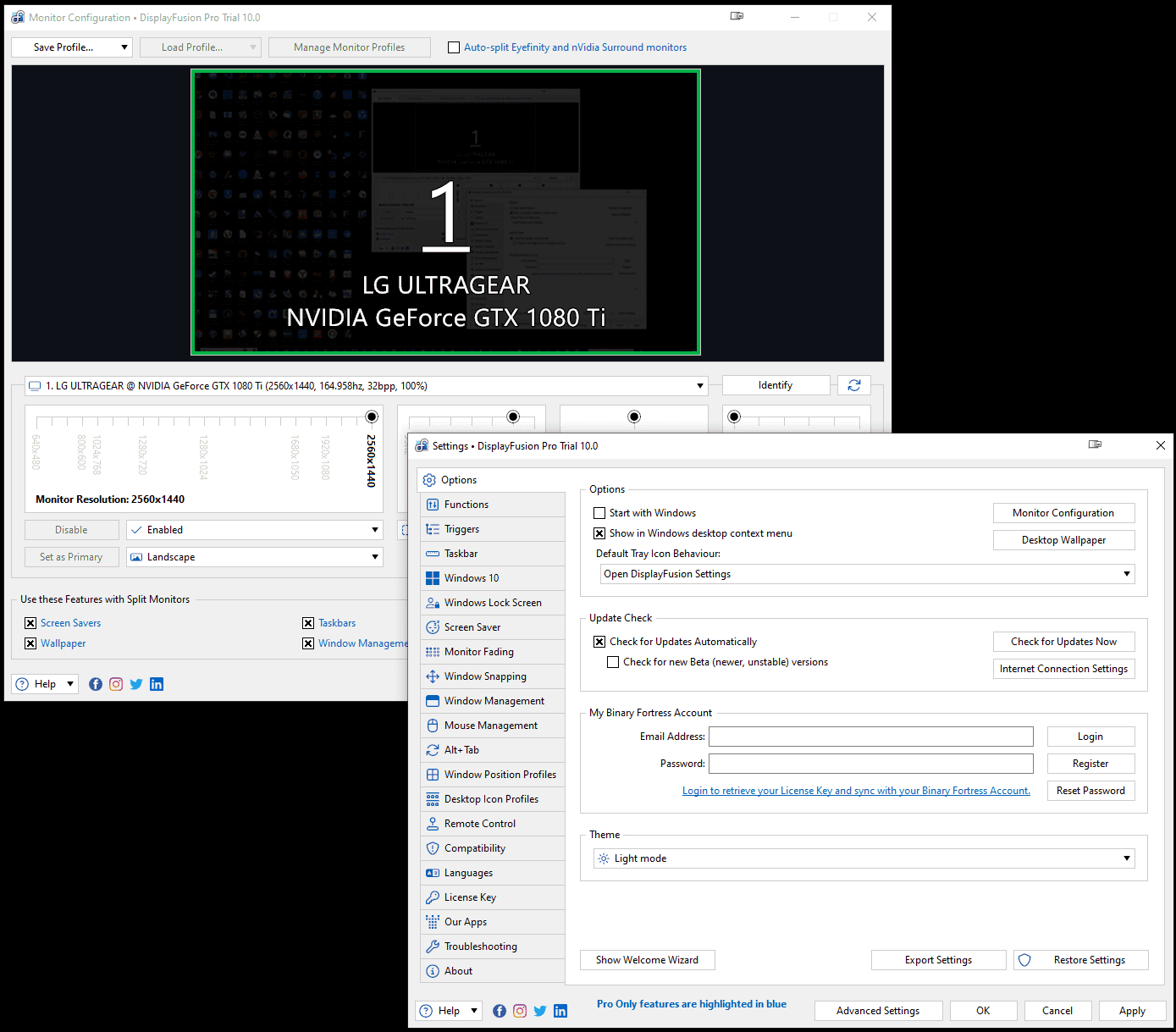Click the Our Apps icon in sidebar
This screenshot has height=1032, width=1176.
pyautogui.click(x=433, y=922)
